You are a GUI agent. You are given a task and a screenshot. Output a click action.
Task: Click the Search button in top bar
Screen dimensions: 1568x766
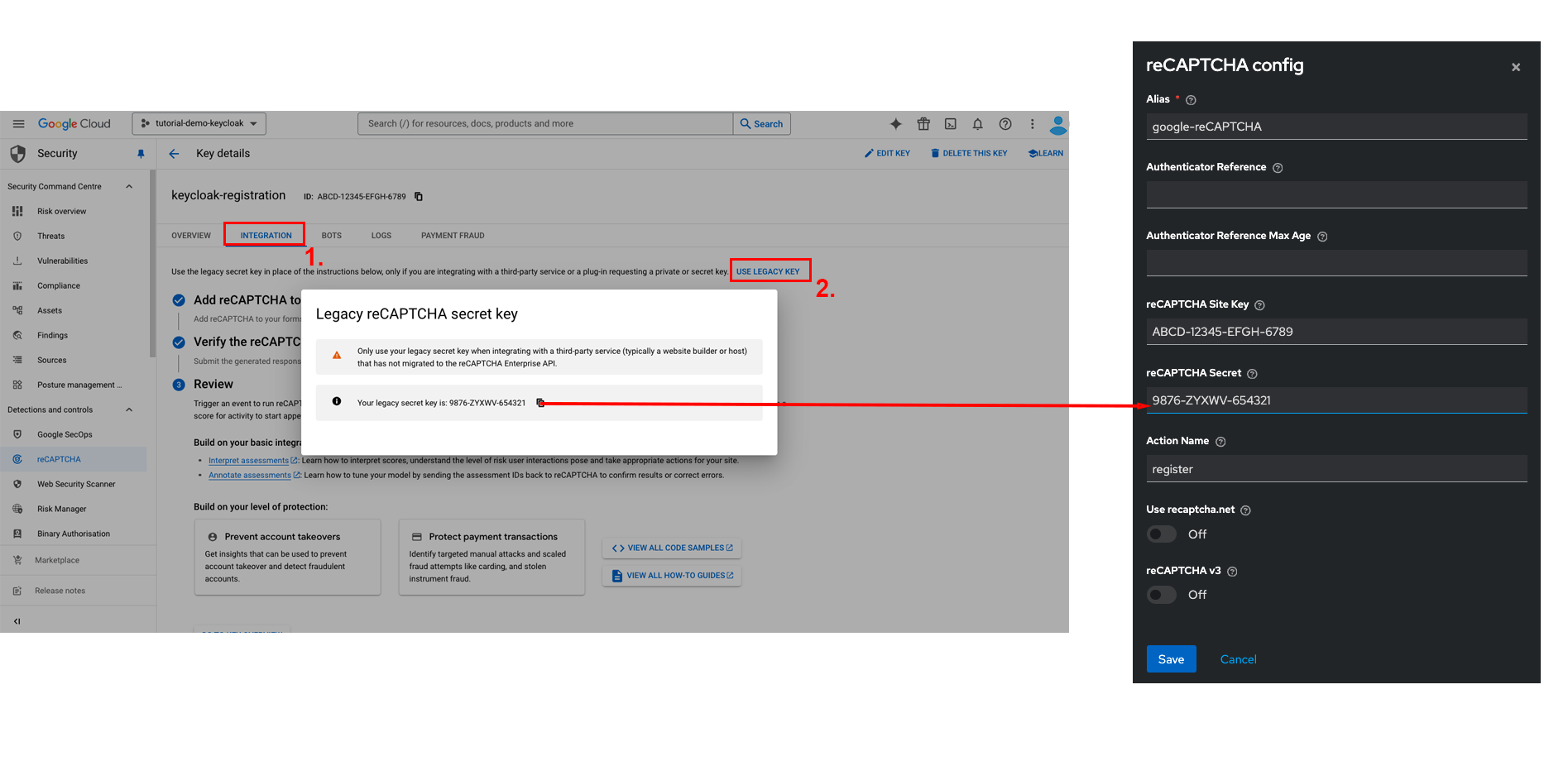click(762, 124)
